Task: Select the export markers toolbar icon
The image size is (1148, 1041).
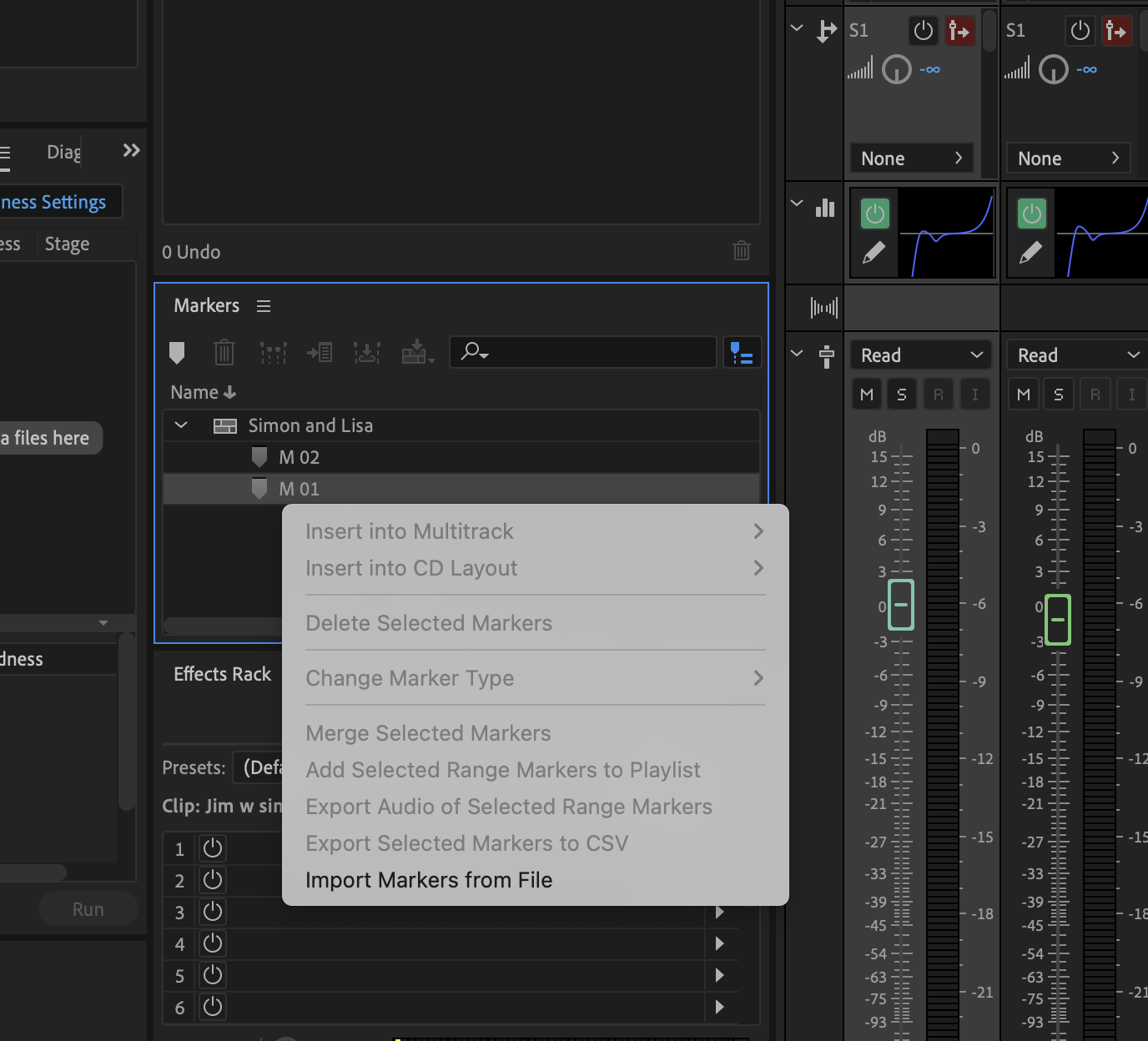Action: pos(415,351)
